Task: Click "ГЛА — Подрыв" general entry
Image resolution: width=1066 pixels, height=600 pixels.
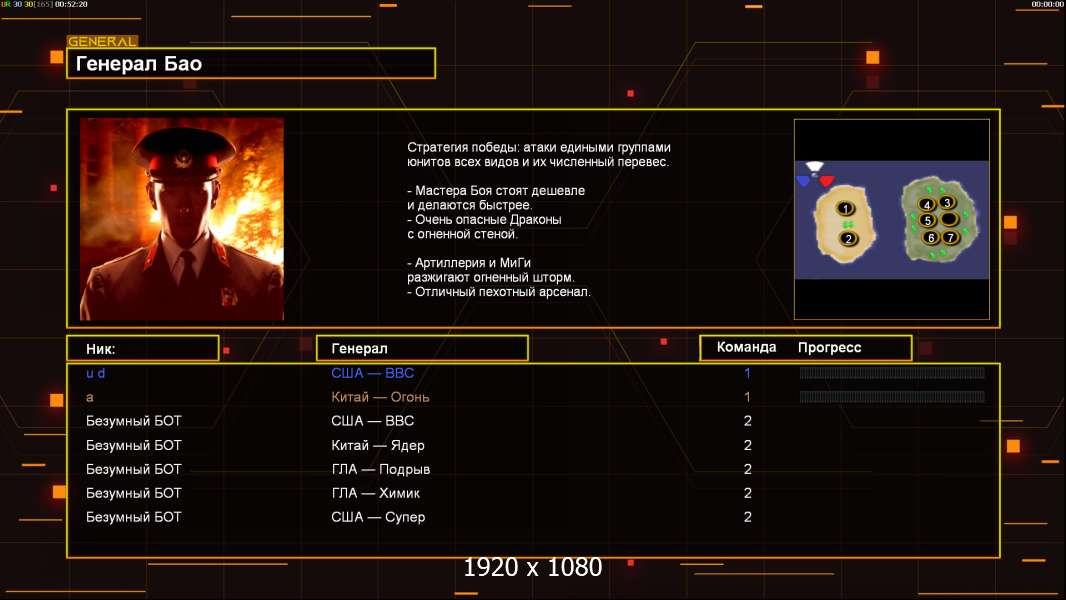Action: coord(380,469)
